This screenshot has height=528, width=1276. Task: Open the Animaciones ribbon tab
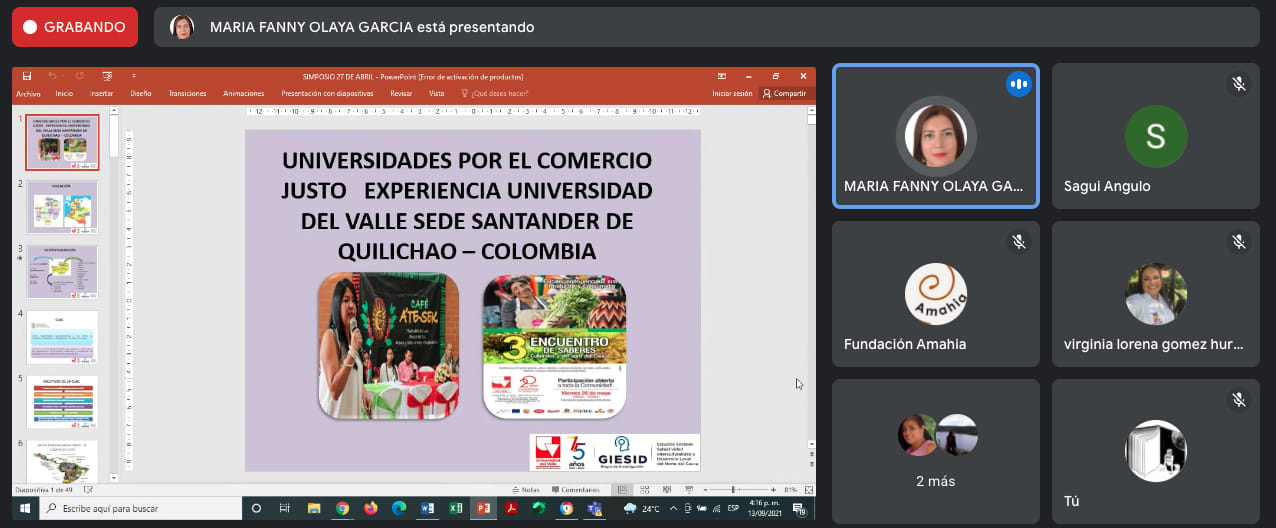point(243,93)
